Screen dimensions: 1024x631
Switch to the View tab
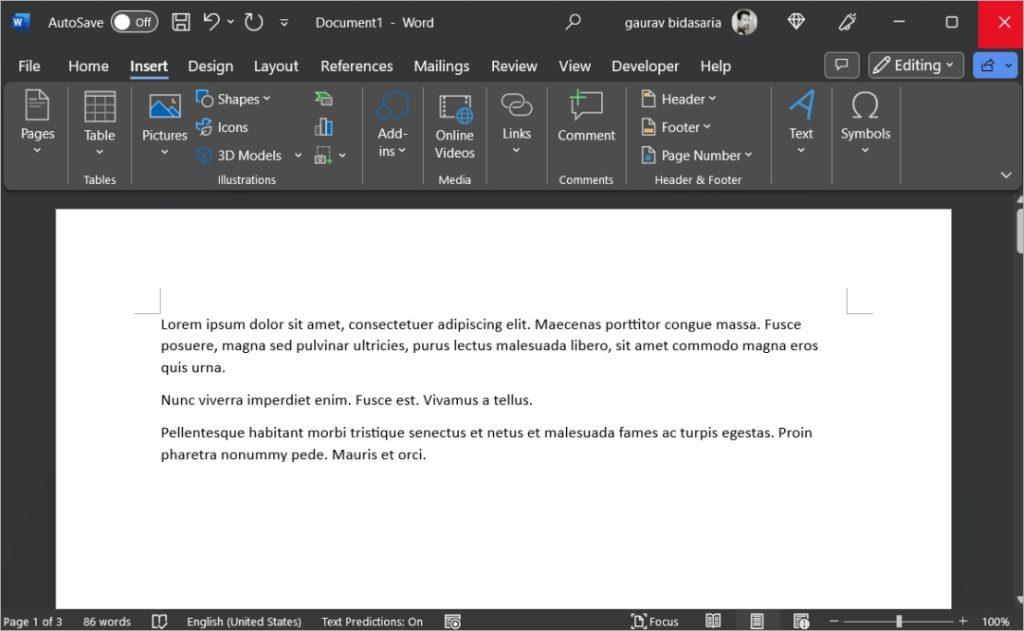tap(574, 66)
